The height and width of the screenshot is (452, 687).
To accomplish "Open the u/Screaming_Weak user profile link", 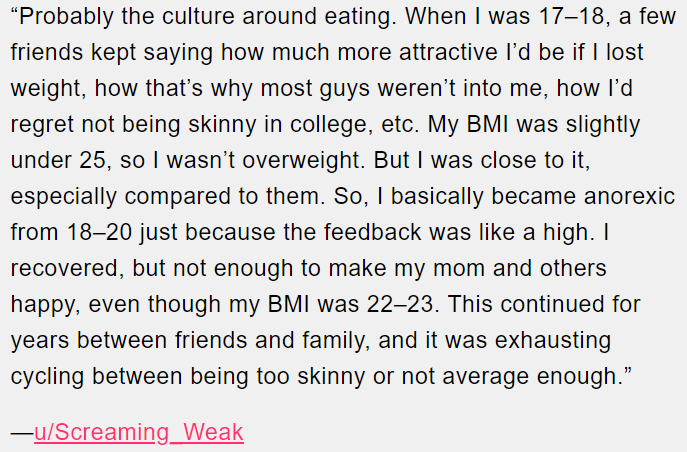I will (138, 432).
